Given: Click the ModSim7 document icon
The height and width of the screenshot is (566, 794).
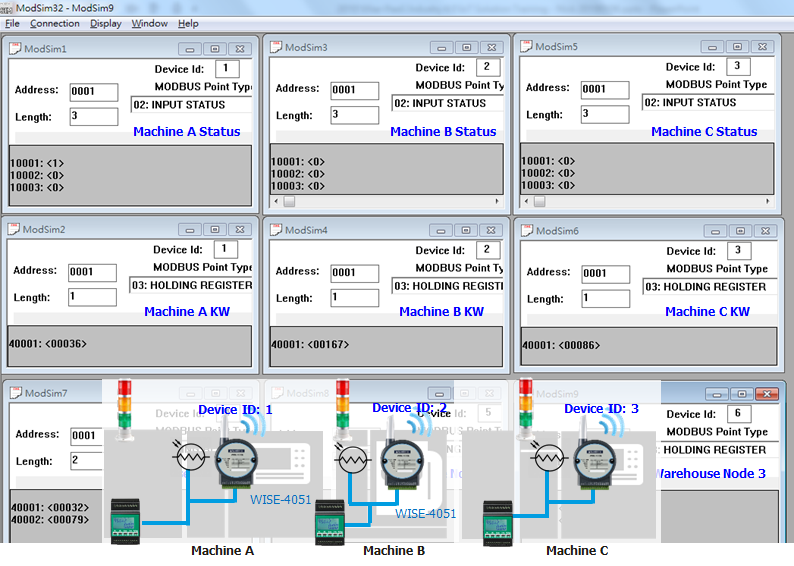Looking at the screenshot, I should (16, 392).
